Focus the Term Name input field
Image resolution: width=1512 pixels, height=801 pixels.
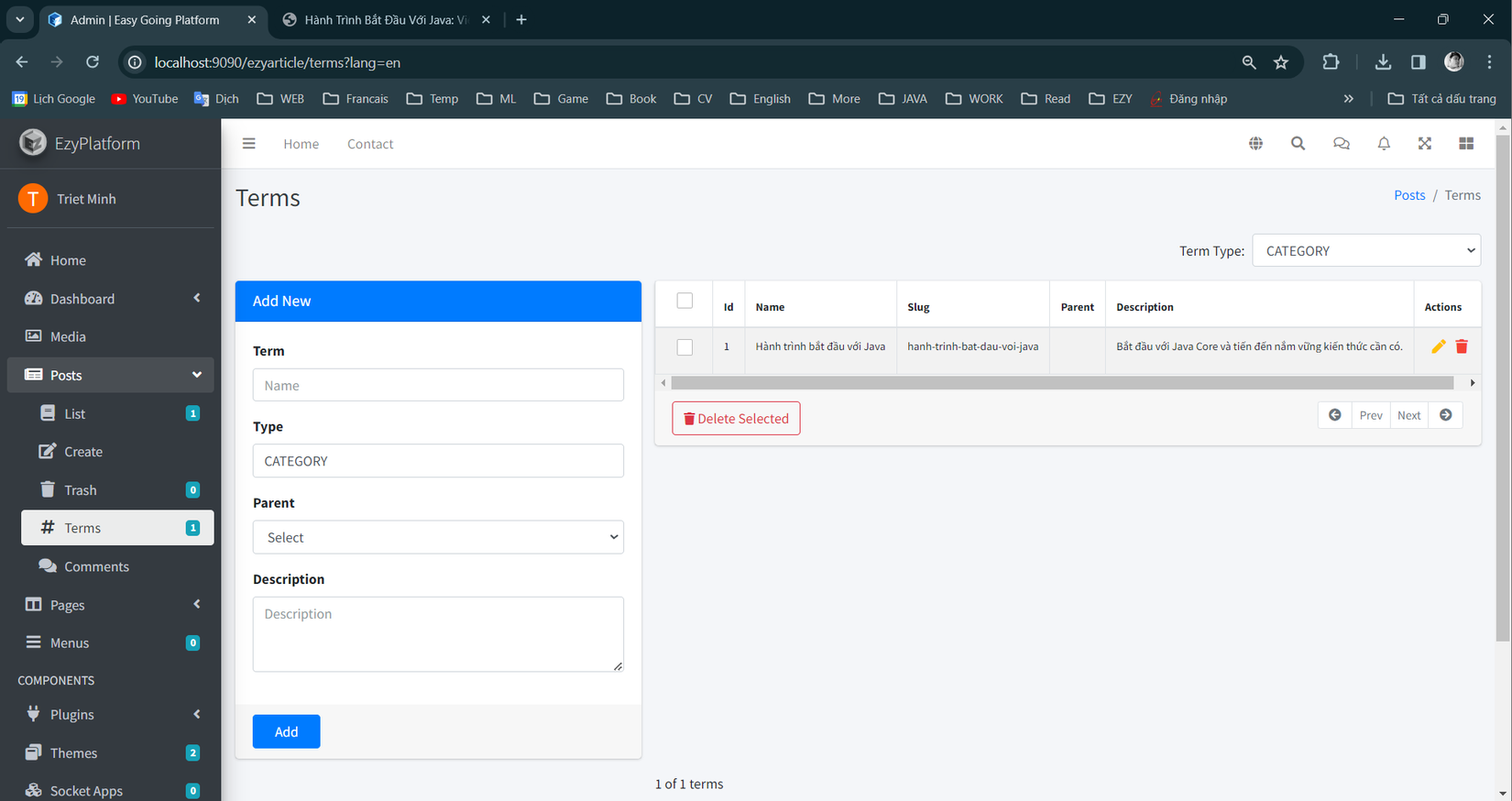coord(438,385)
